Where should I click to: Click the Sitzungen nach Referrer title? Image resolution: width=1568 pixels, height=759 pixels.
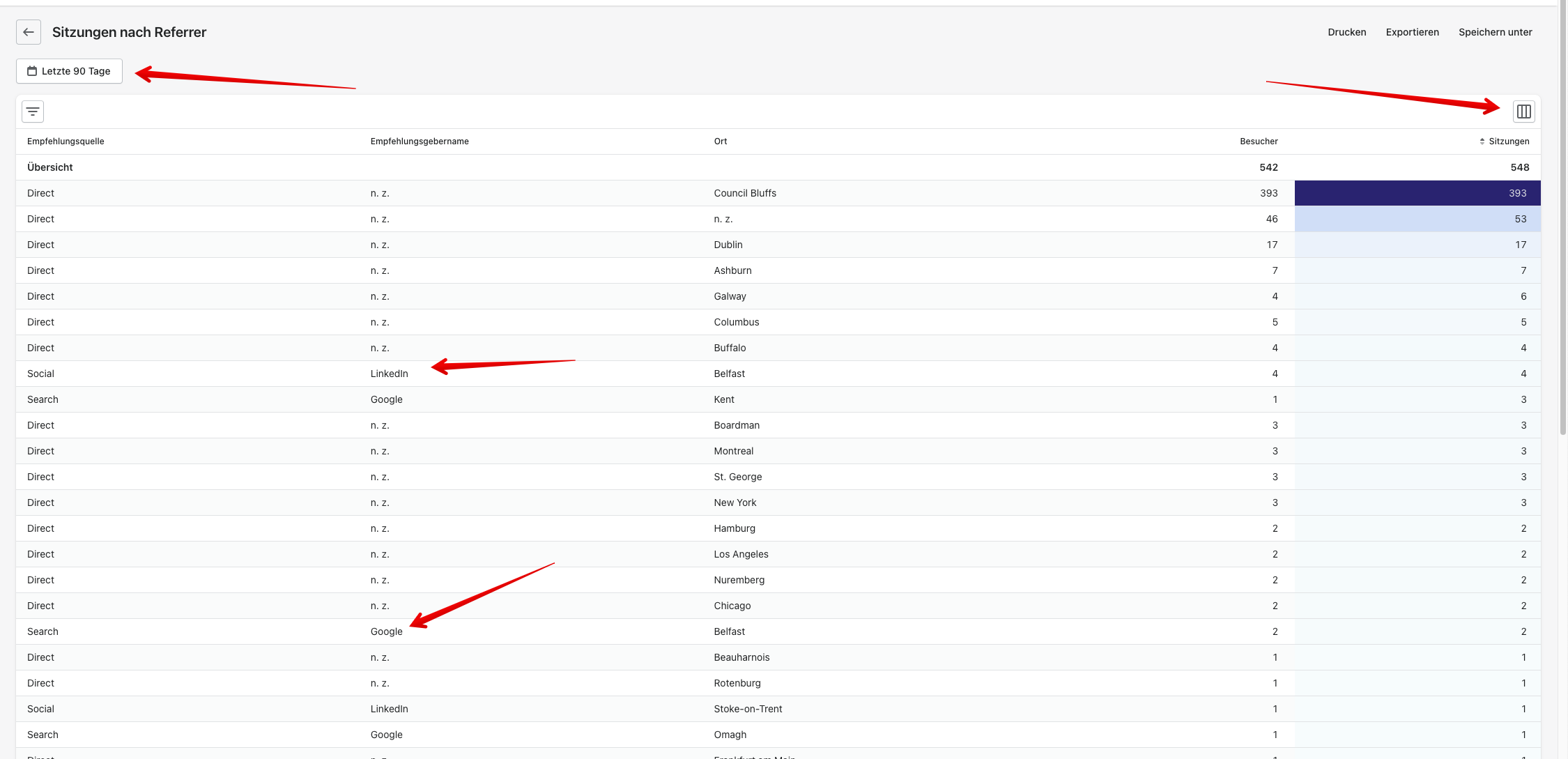[x=129, y=32]
